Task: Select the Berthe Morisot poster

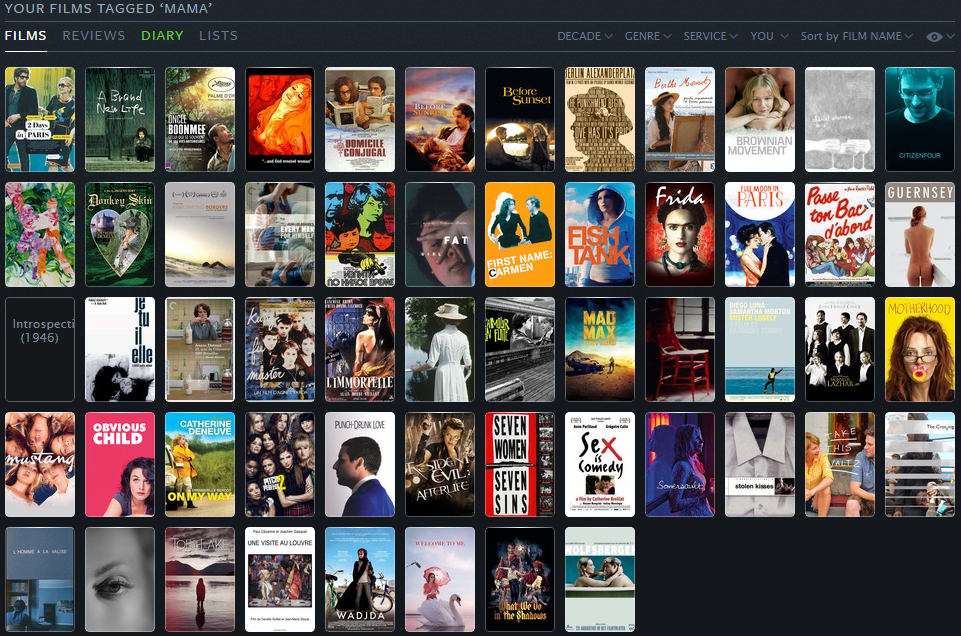Action: 680,119
